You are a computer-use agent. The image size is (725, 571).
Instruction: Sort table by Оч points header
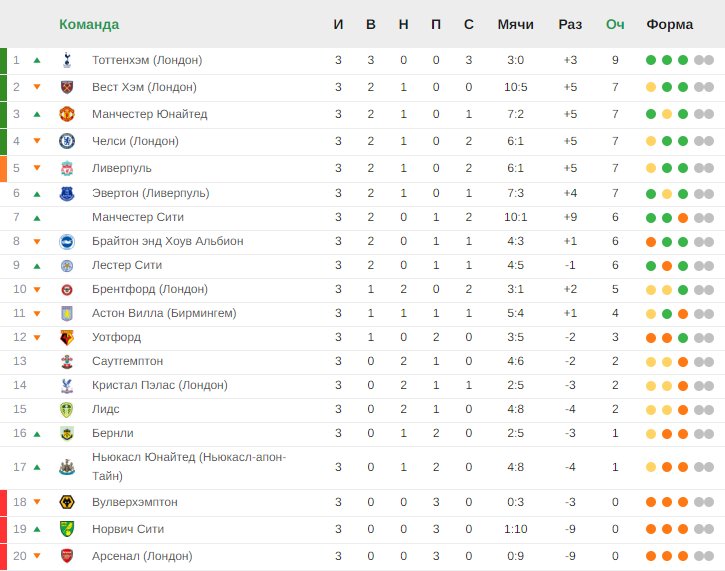click(615, 24)
